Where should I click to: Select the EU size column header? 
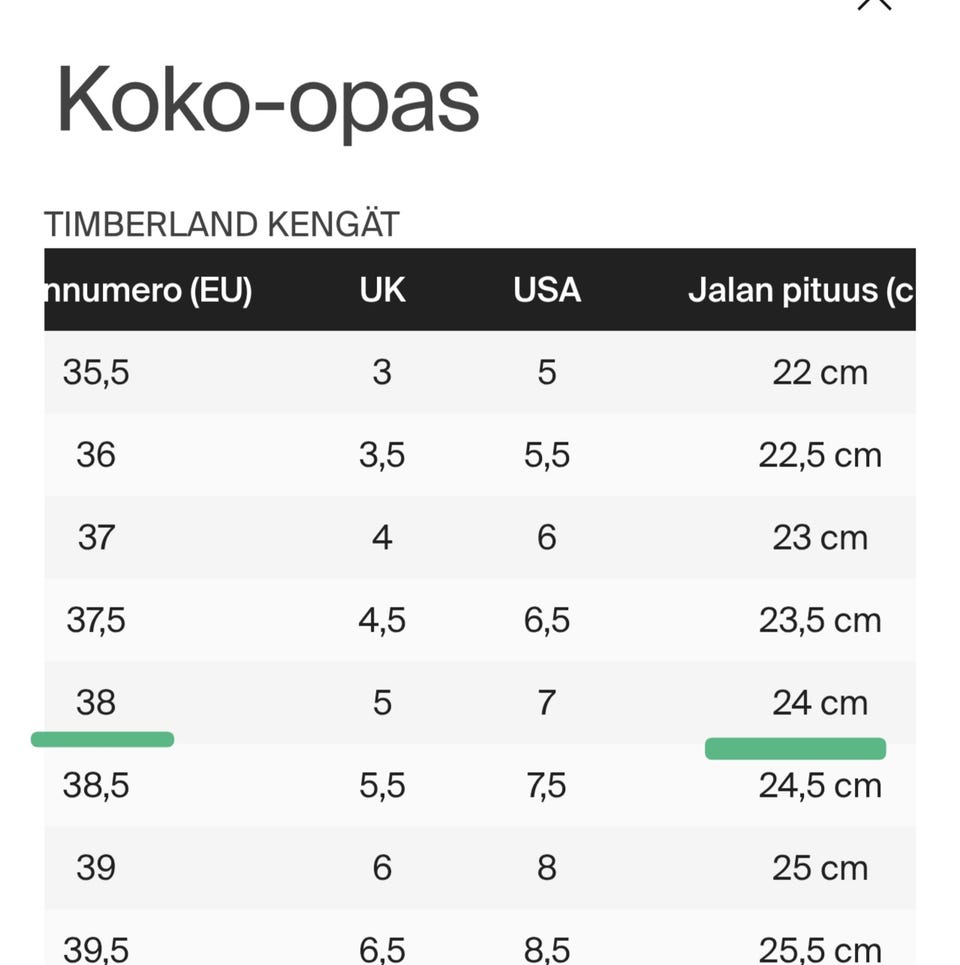click(148, 290)
